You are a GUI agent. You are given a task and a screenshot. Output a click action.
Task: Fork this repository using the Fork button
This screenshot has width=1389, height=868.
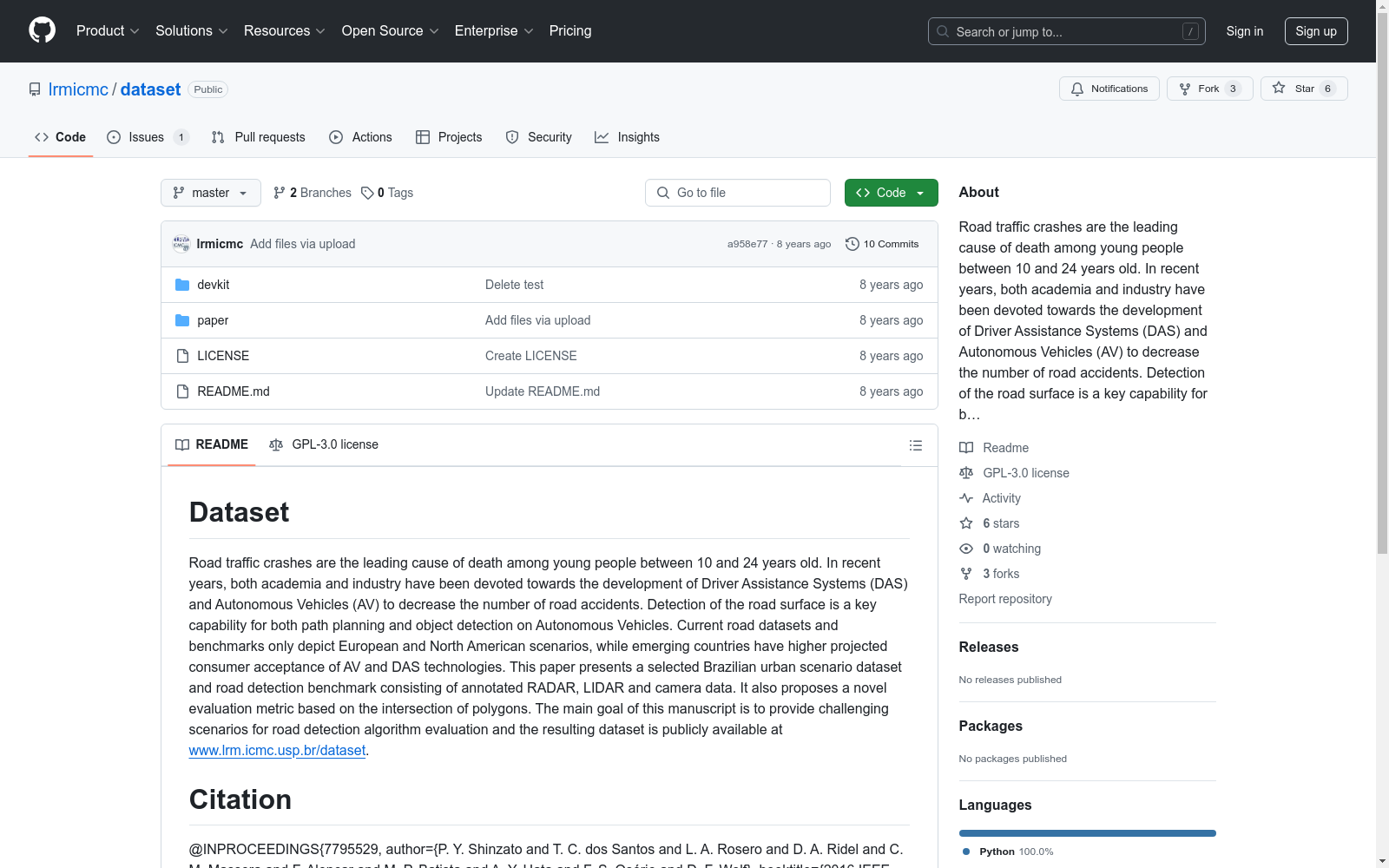click(x=1209, y=89)
